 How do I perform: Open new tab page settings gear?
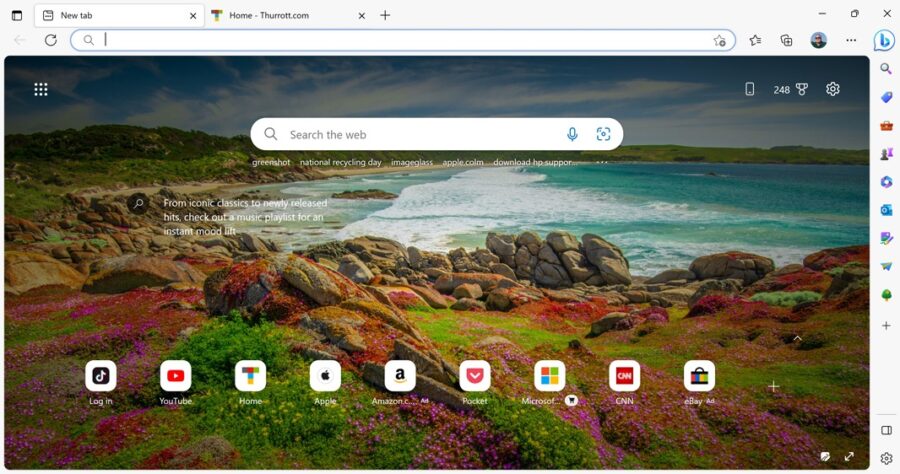click(x=833, y=89)
